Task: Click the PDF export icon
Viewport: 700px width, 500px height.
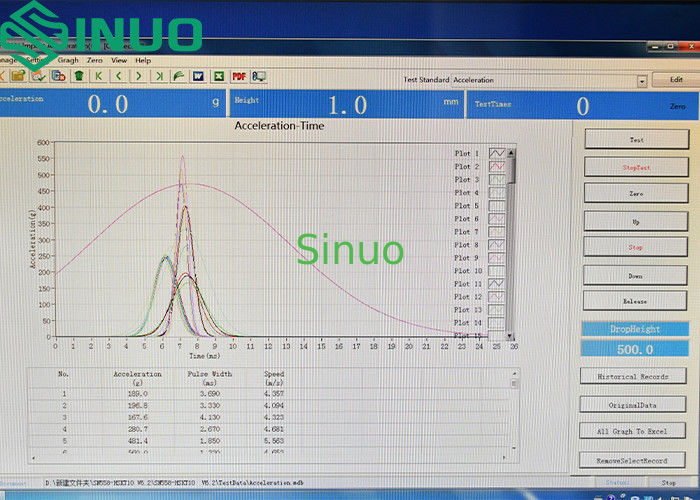Action: [x=239, y=76]
